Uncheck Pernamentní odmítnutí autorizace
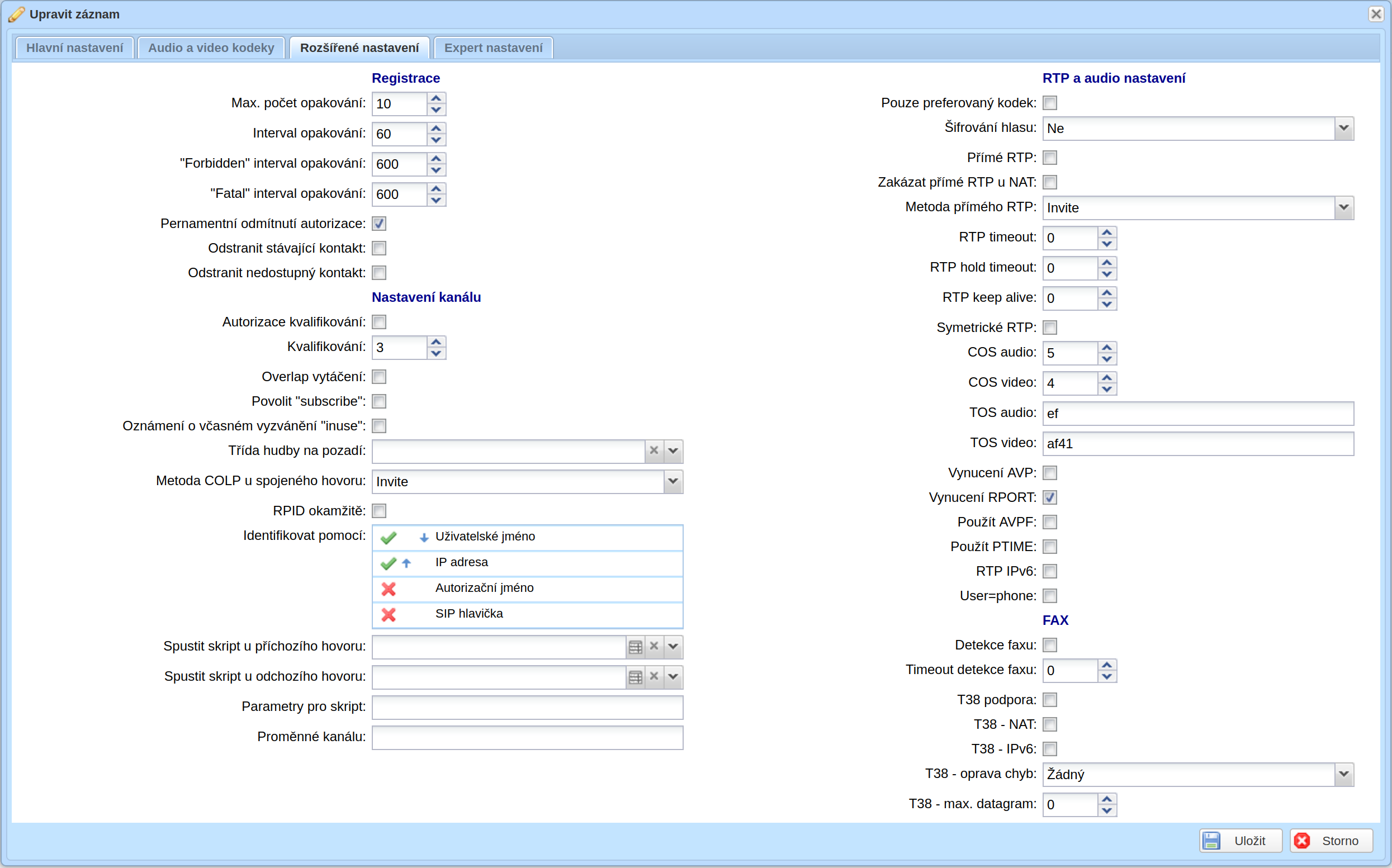The height and width of the screenshot is (868, 1392). (x=379, y=224)
